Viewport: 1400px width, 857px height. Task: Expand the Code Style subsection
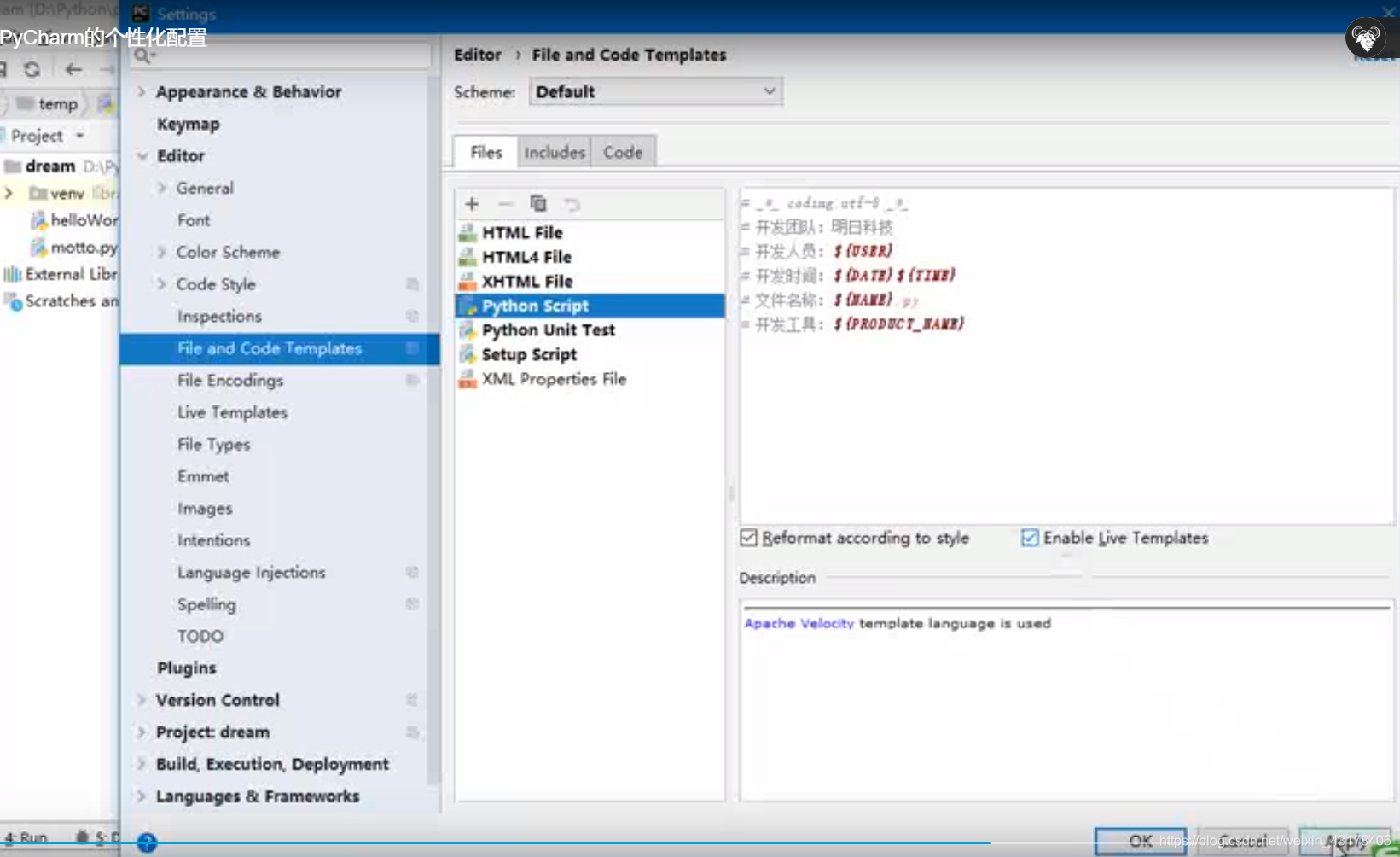click(161, 284)
